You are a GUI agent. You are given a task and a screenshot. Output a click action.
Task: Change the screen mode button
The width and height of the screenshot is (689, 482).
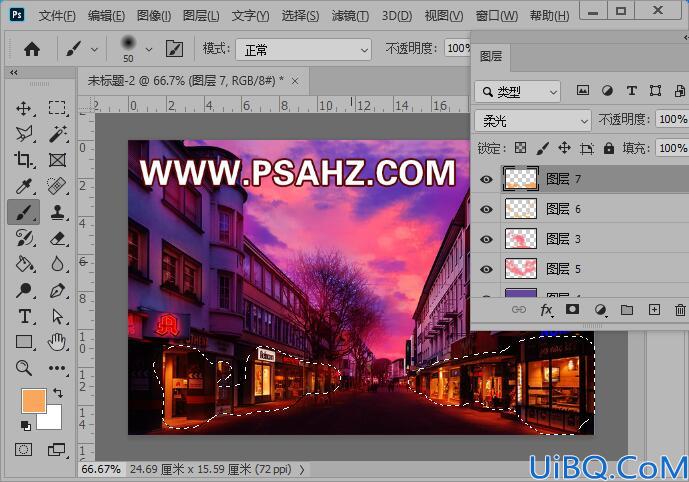pyautogui.click(x=57, y=449)
